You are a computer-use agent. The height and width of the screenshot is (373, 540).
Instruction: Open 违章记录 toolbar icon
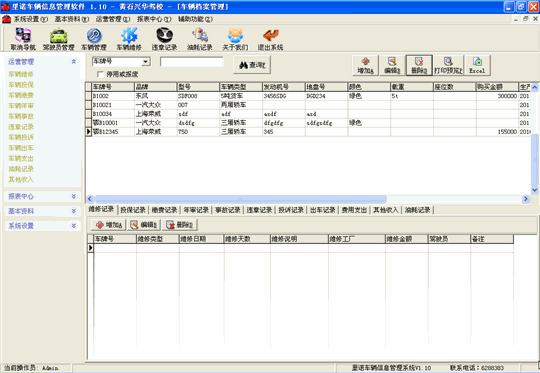coord(164,39)
